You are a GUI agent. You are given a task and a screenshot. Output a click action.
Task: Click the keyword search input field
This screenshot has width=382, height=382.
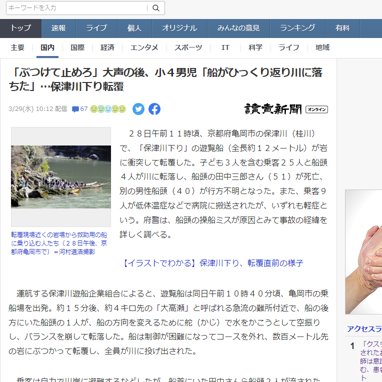pyautogui.click(x=77, y=8)
